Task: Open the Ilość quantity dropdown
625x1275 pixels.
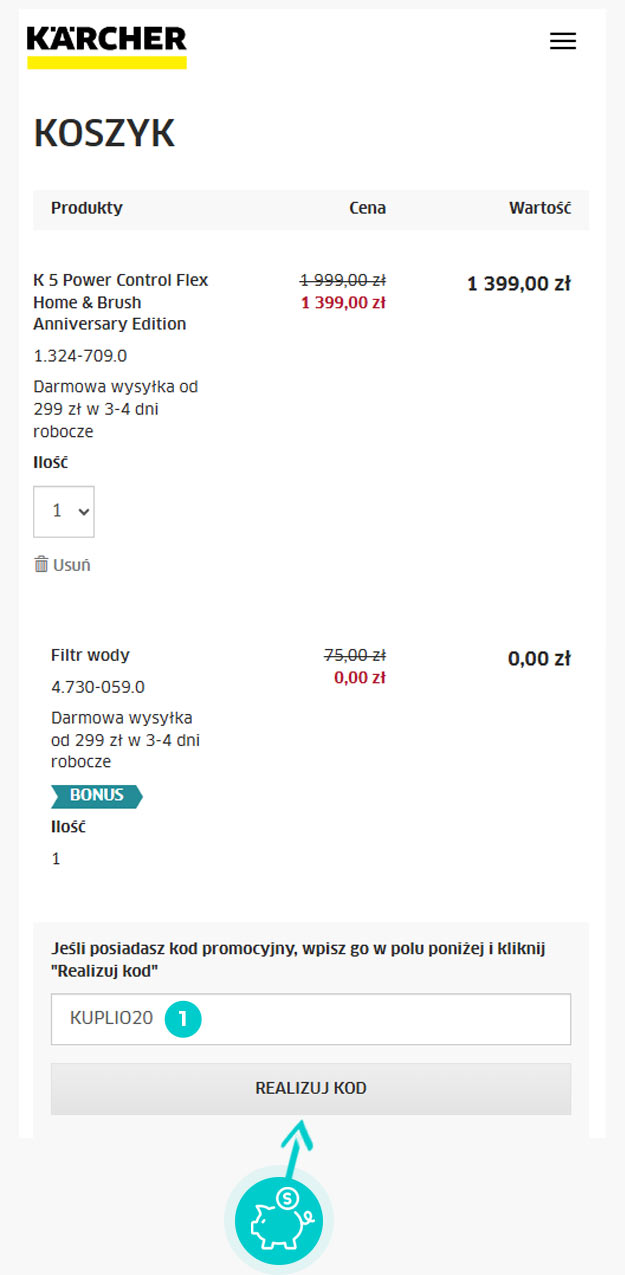Action: tap(64, 511)
